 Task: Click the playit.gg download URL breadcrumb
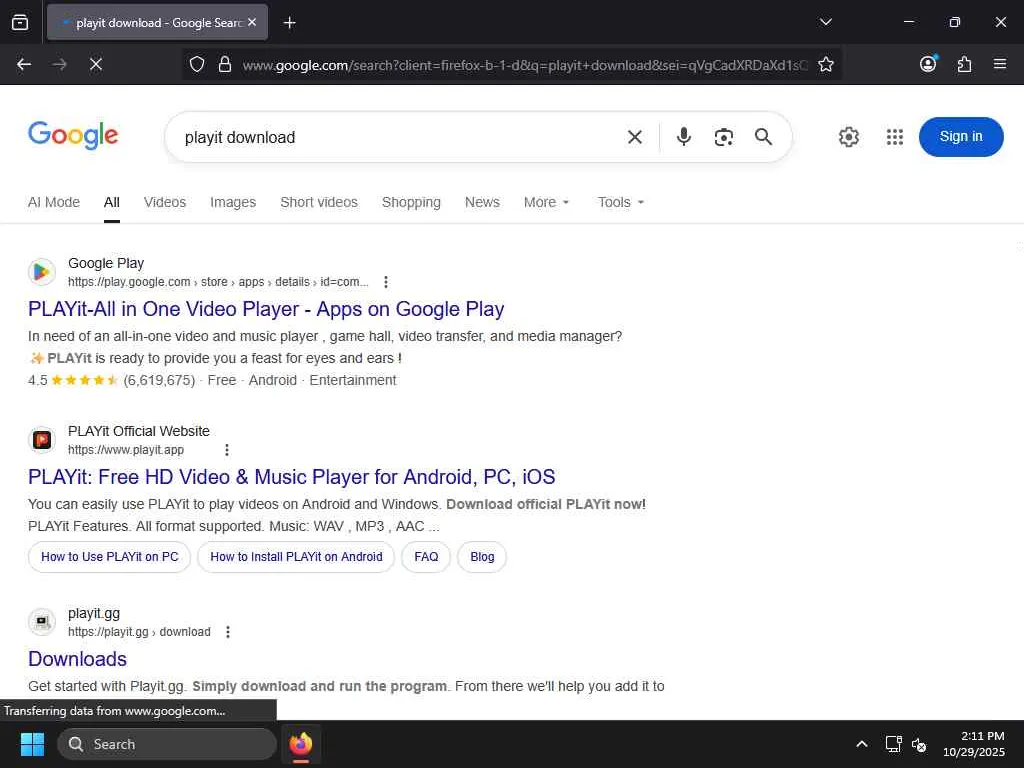(139, 632)
